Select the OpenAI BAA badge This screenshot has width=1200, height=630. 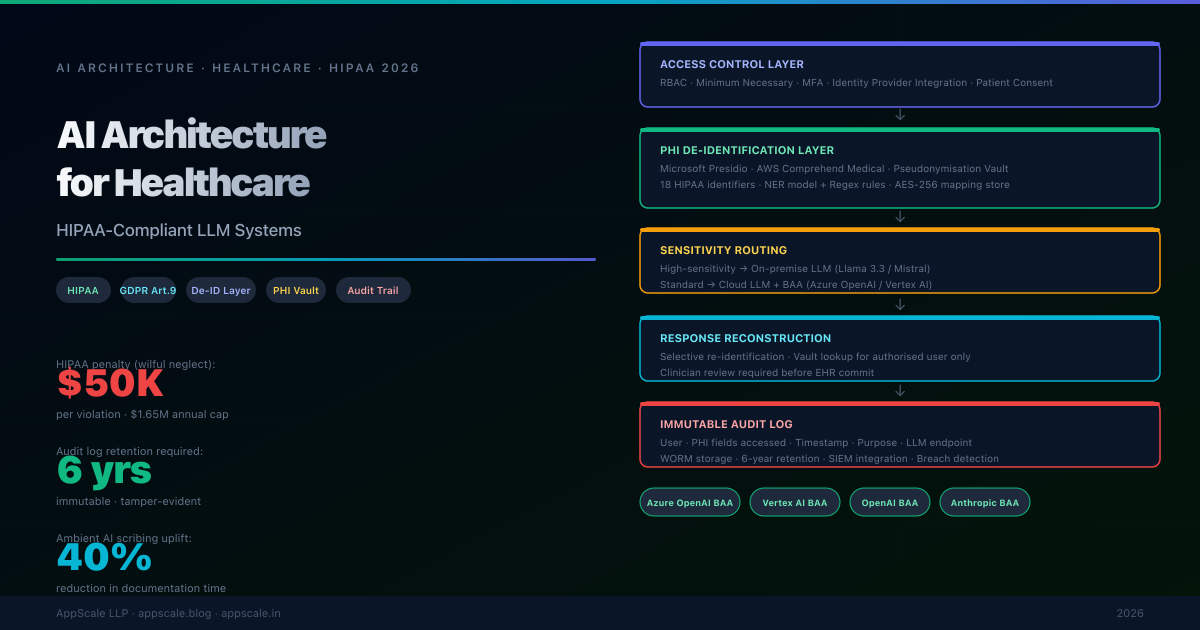pyautogui.click(x=889, y=502)
